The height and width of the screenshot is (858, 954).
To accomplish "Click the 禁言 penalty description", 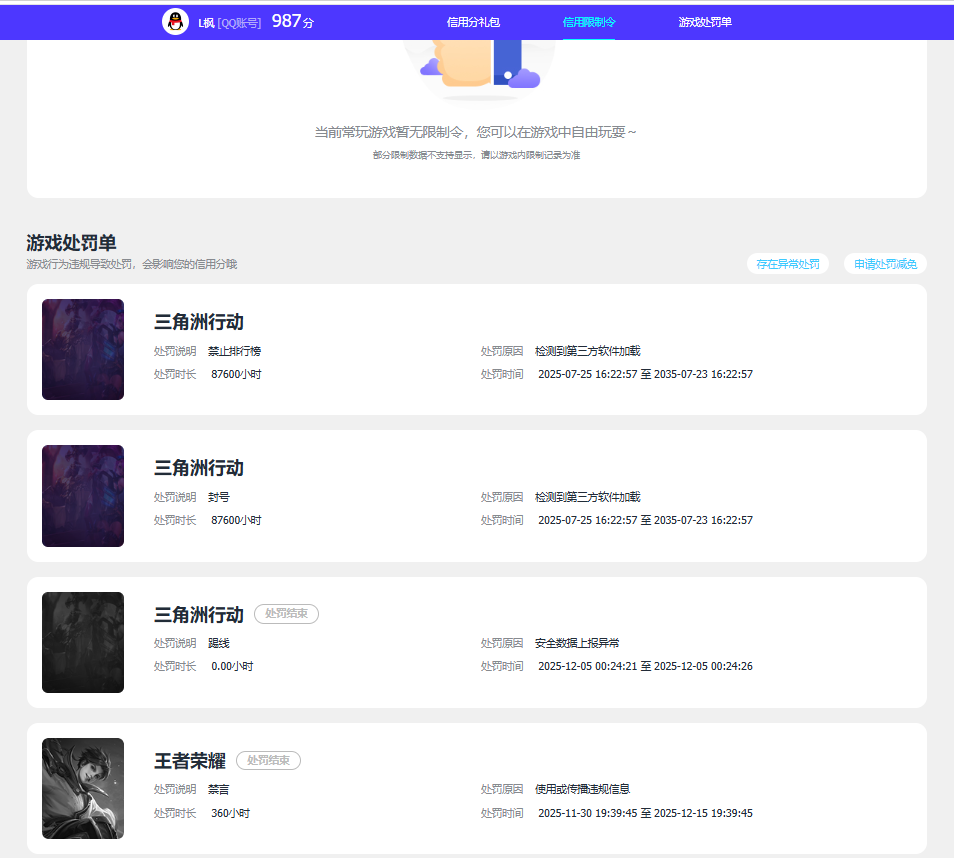I will click(x=219, y=789).
